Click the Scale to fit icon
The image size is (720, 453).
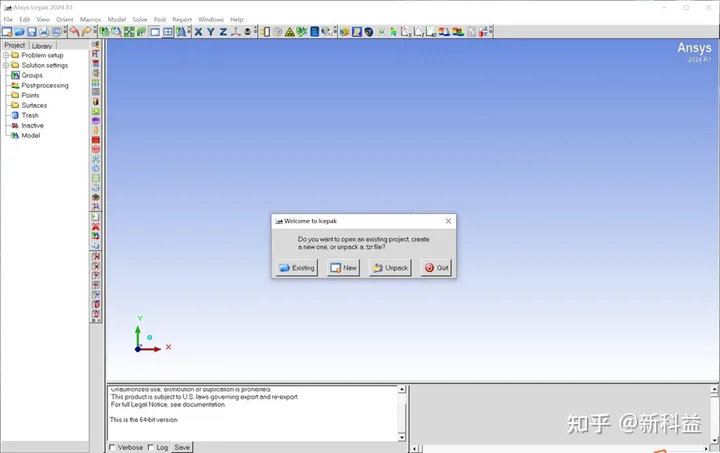click(x=129, y=32)
